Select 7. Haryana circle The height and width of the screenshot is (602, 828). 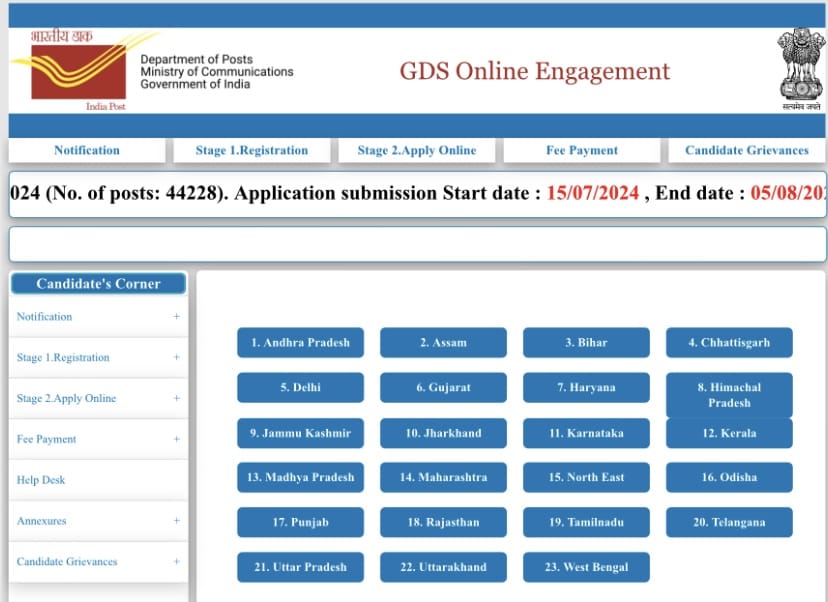pos(586,388)
